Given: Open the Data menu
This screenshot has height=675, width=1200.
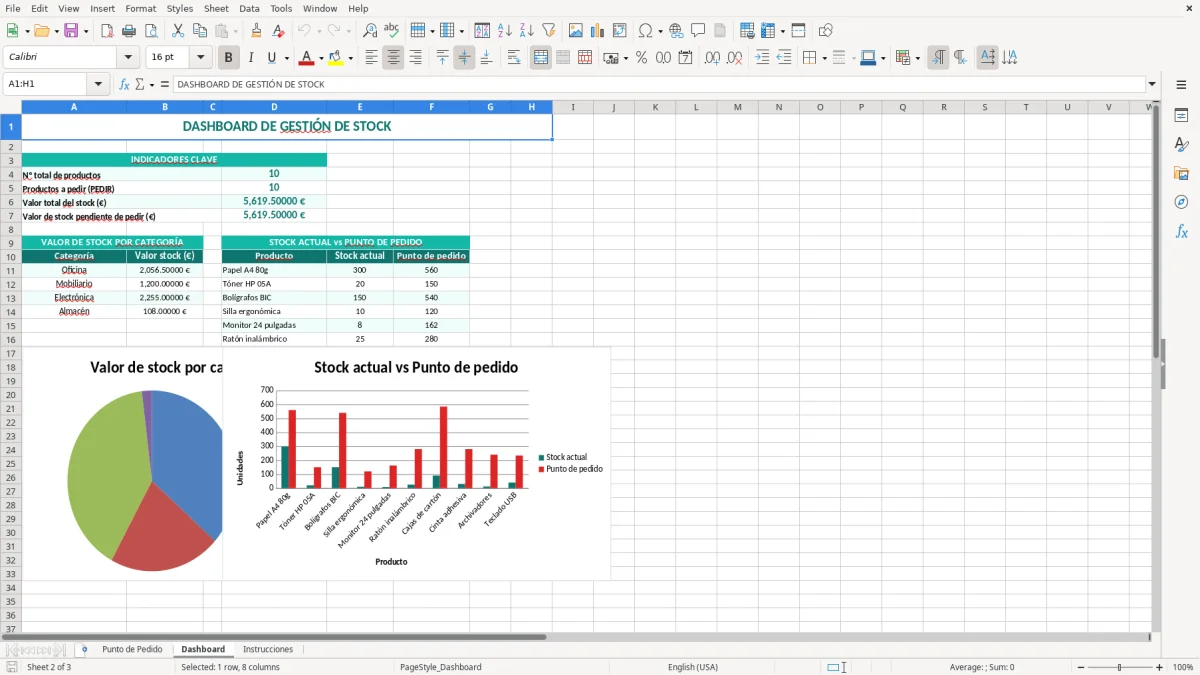Looking at the screenshot, I should 249,8.
